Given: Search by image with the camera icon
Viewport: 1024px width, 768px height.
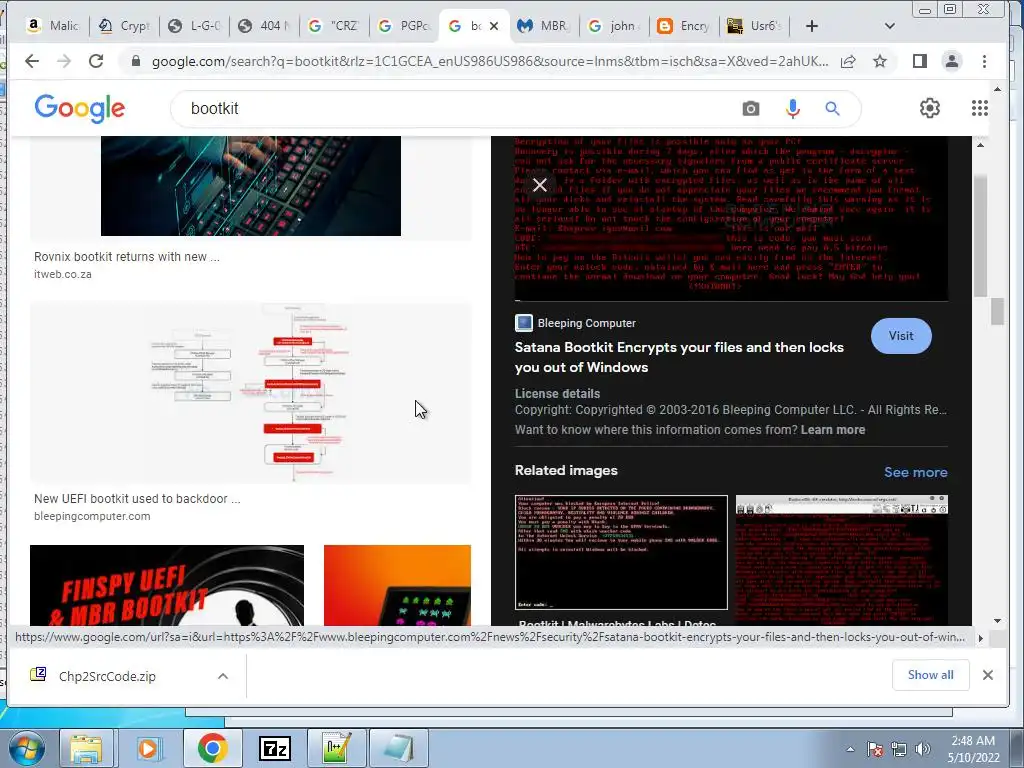Looking at the screenshot, I should tap(751, 108).
